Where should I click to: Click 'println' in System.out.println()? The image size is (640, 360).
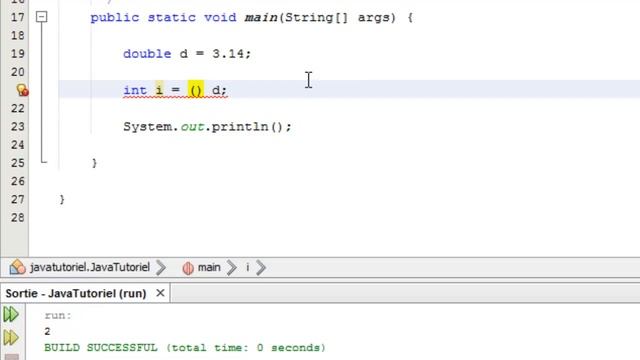(x=240, y=127)
